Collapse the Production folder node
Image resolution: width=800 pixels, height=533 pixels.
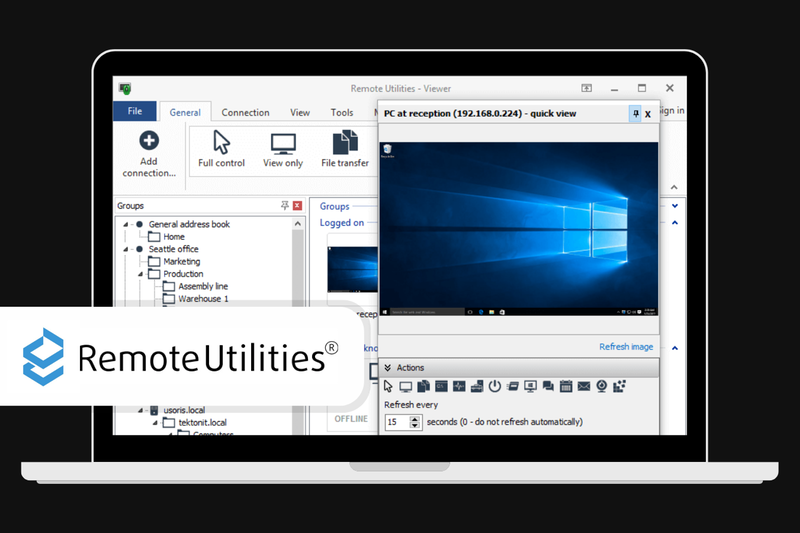point(141,274)
